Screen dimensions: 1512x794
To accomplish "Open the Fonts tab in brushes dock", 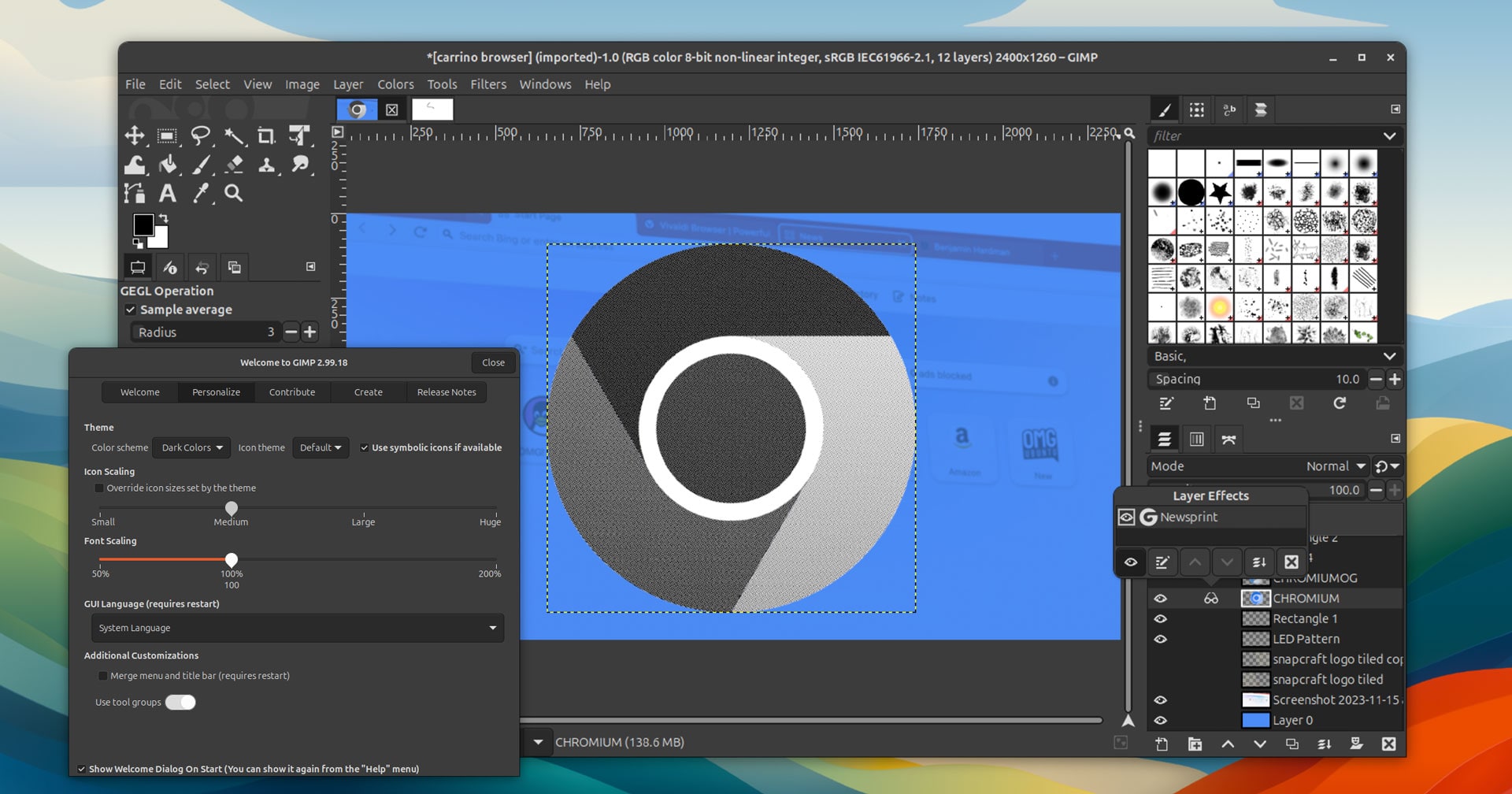I will coord(1229,110).
